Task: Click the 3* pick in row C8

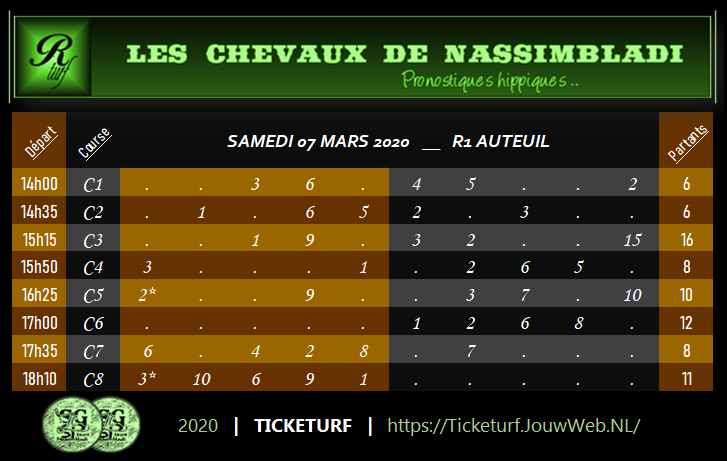Action: pos(148,380)
